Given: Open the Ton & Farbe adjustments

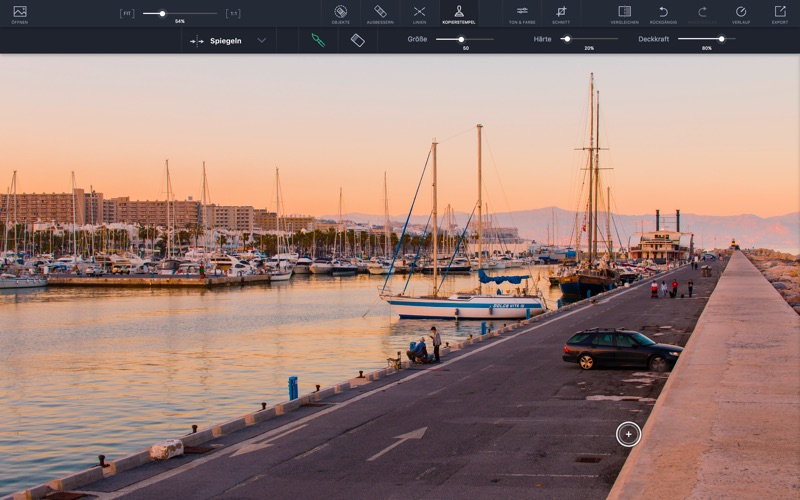Looking at the screenshot, I should coord(522,14).
